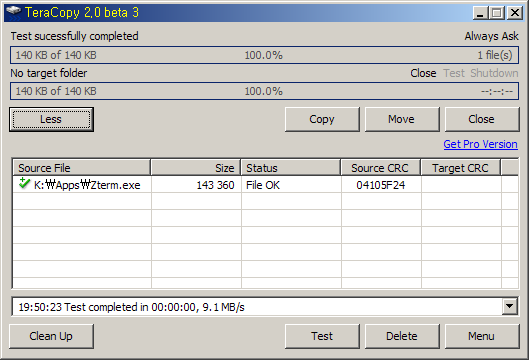The image size is (529, 360).
Task: Click the Copy button
Action: pyautogui.click(x=322, y=119)
